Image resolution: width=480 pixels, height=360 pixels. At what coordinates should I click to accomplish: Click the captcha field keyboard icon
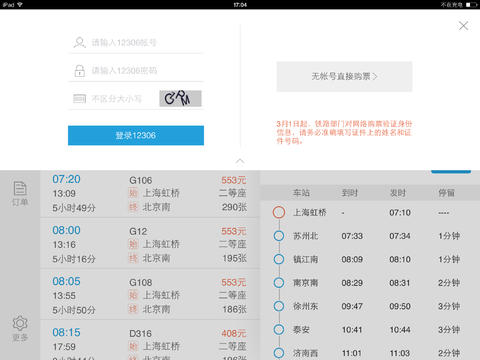pos(79,99)
